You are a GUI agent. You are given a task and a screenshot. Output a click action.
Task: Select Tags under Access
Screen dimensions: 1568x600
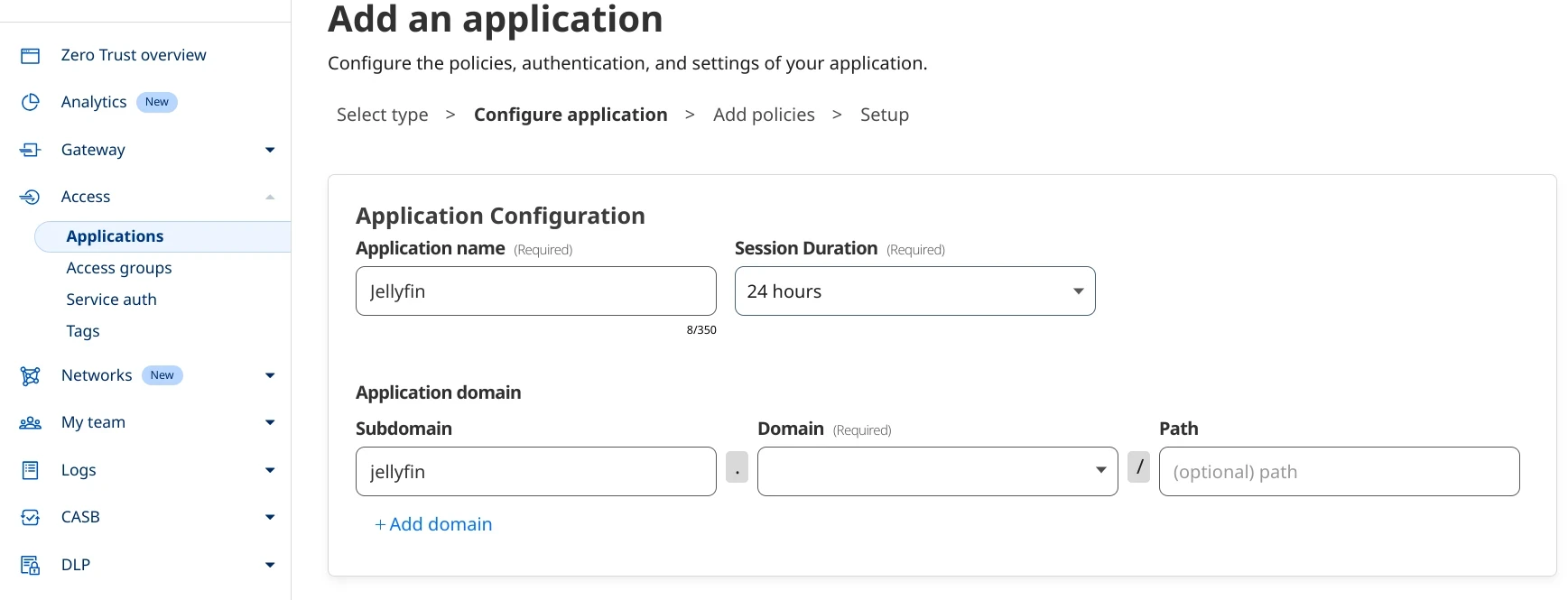point(83,331)
